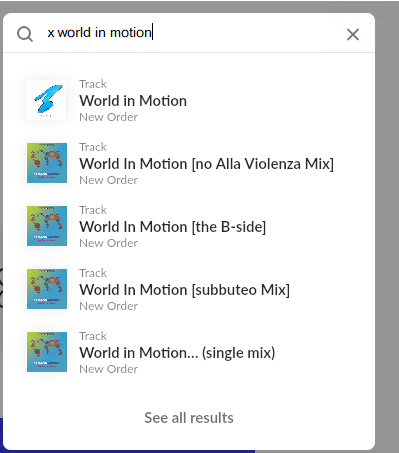The image size is (399, 453).
Task: Click 'New Order' artist under 'World in Motion'
Action: tap(108, 117)
